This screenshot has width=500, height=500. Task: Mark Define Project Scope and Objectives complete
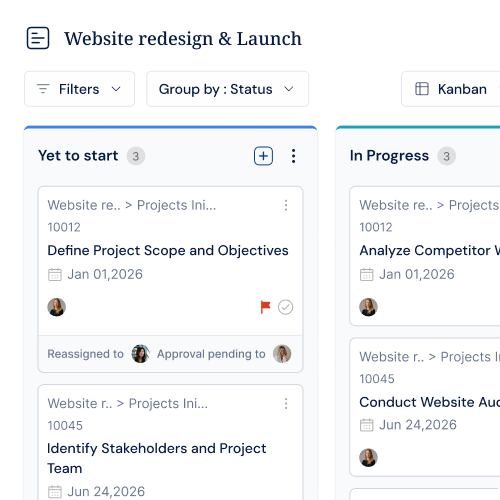(286, 307)
